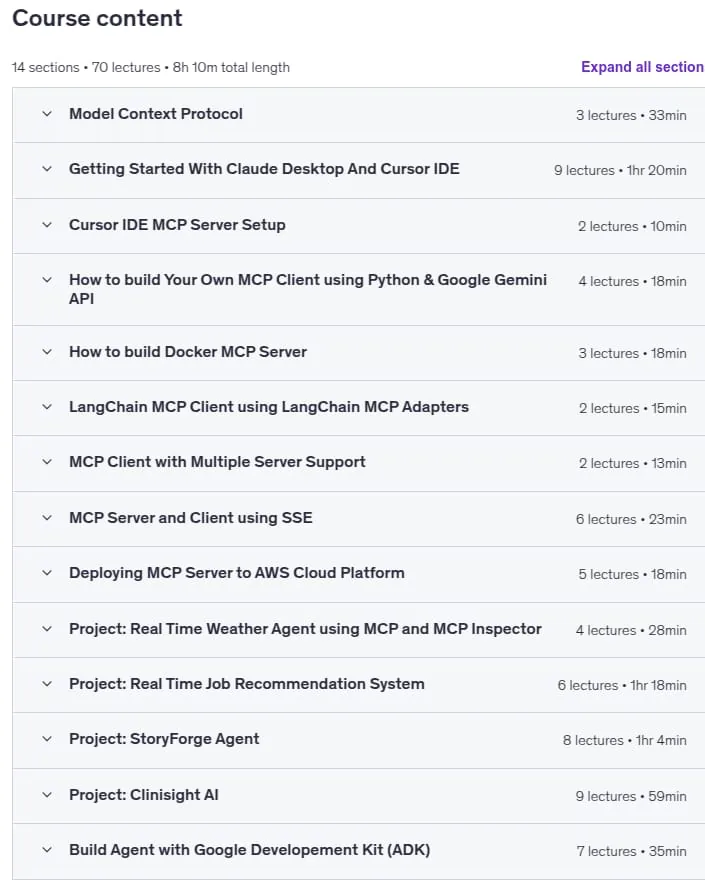The width and height of the screenshot is (705, 880).
Task: Expand chevron for Deploying MCP Server to AWS
Action: click(47, 573)
